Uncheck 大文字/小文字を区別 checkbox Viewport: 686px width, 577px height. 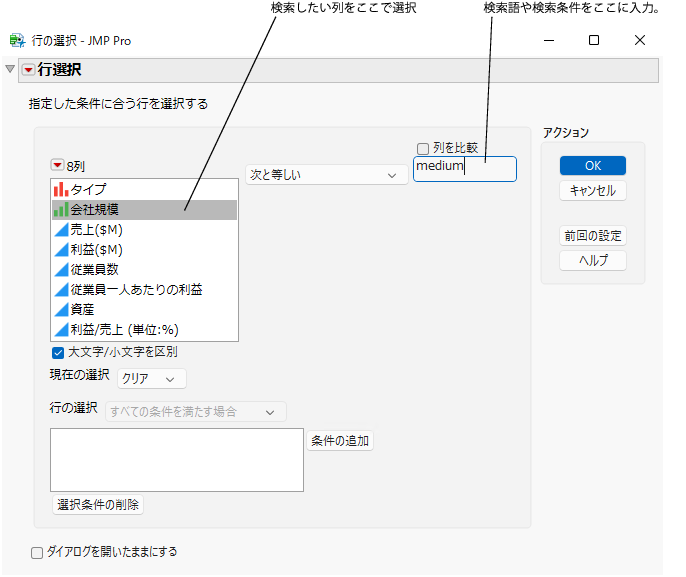coord(58,353)
